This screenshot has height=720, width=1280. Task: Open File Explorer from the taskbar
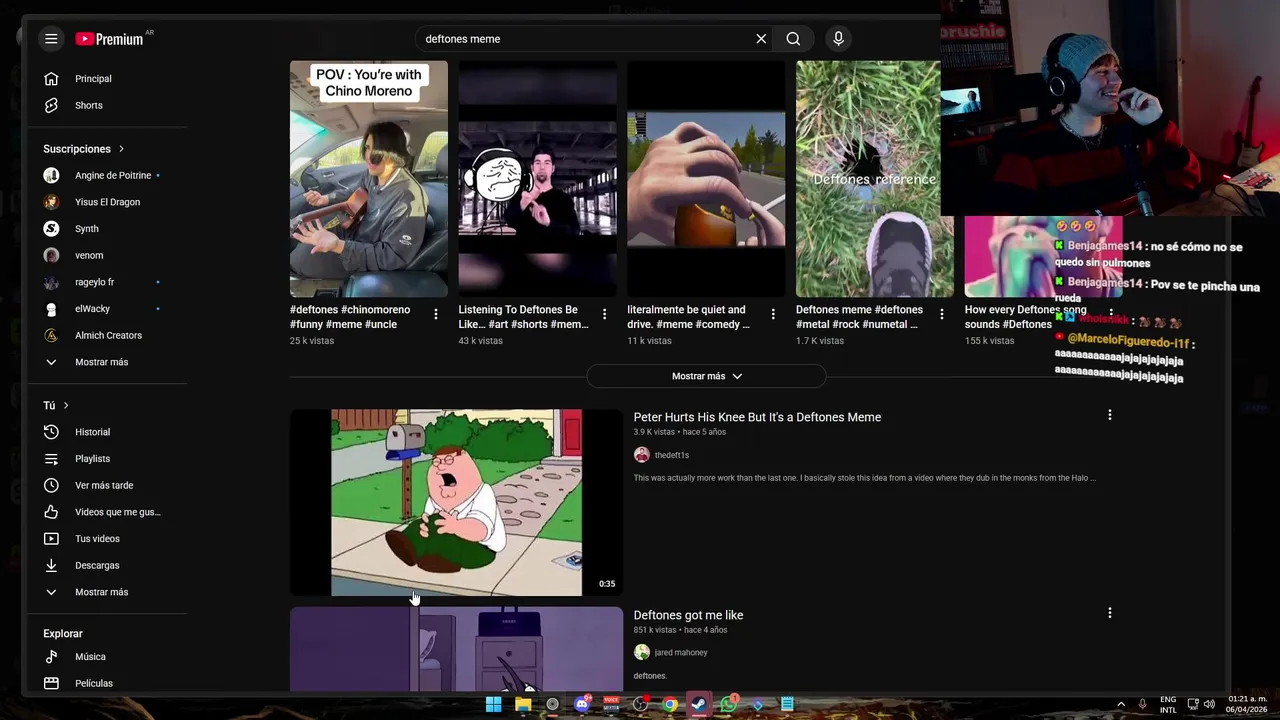[523, 704]
